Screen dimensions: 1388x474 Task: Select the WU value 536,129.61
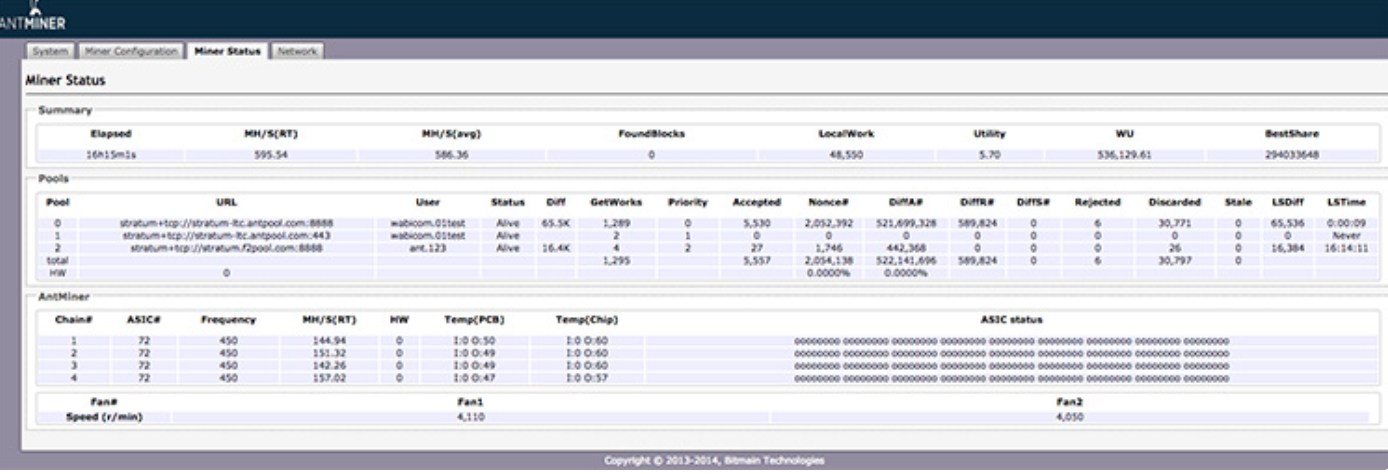pyautogui.click(x=1125, y=155)
